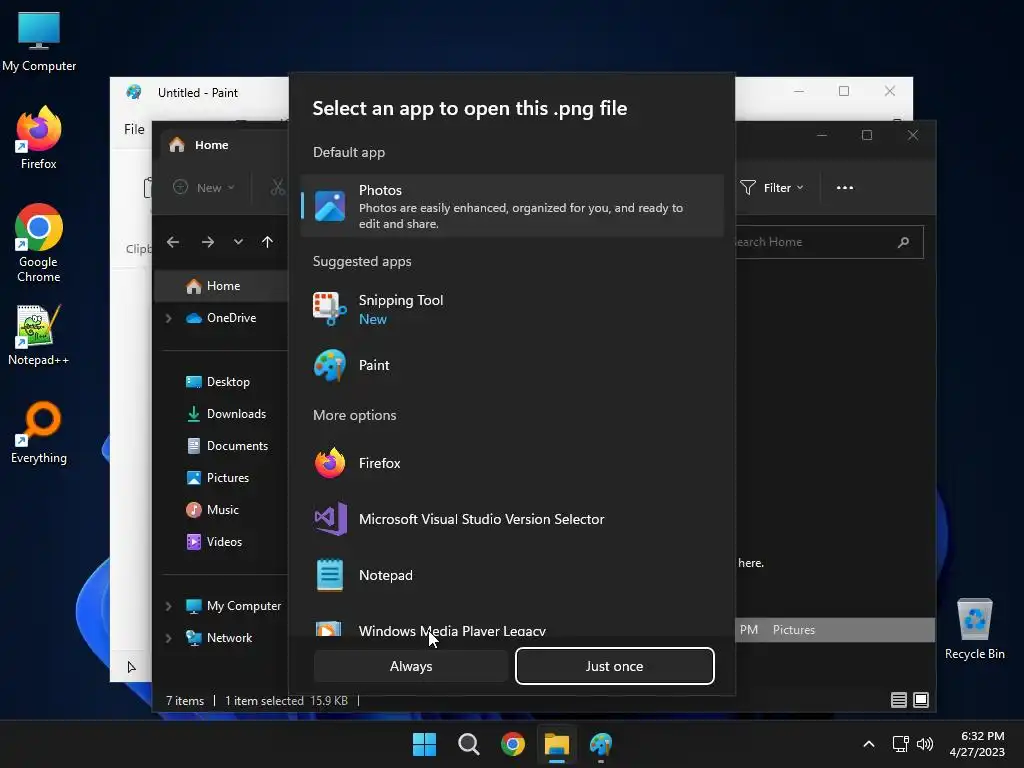Select My Computer in navigation pane
Viewport: 1024px width, 768px height.
coord(234,606)
